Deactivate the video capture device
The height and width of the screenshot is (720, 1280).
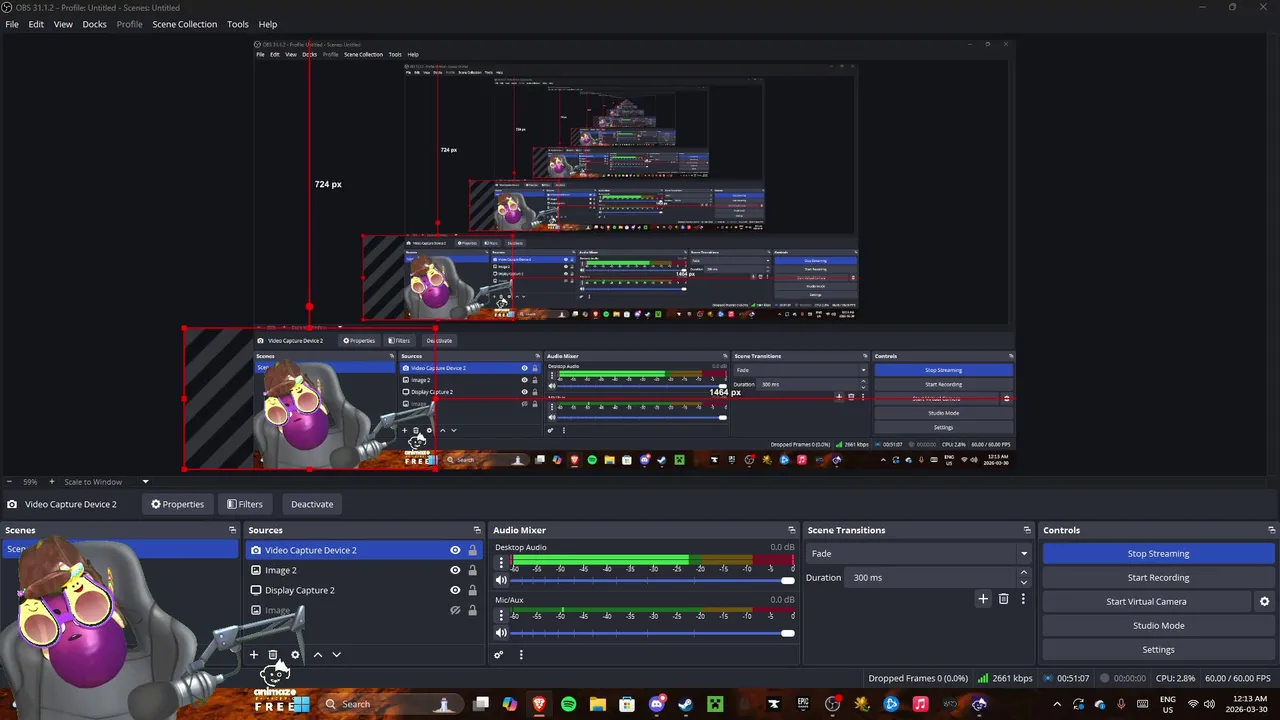coord(312,504)
